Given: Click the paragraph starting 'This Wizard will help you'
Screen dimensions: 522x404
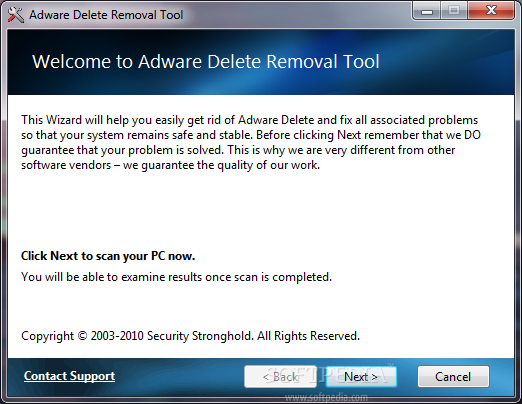Looking at the screenshot, I should pos(251,143).
